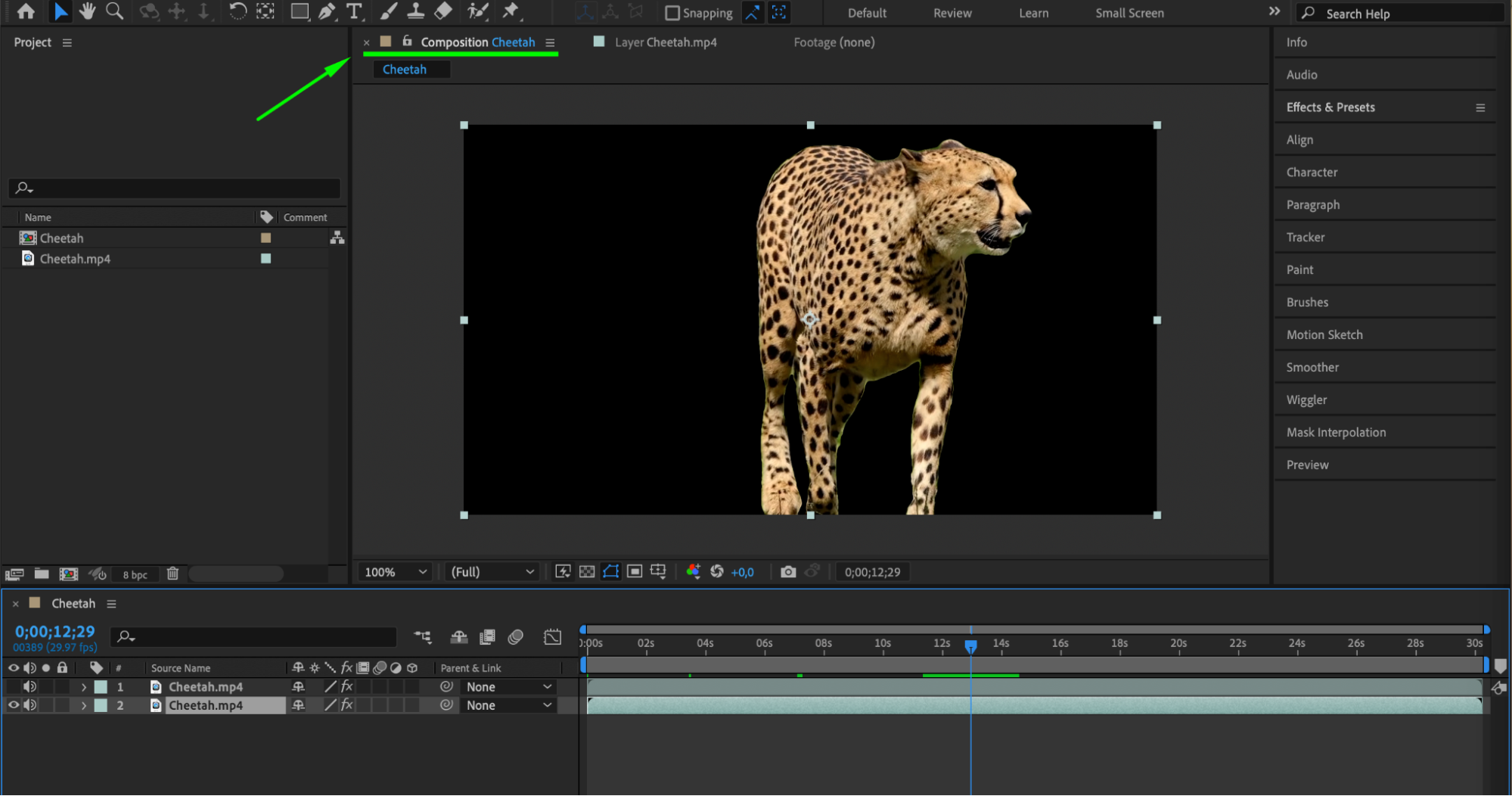Select the Eraser tool
The image size is (1512, 796).
(x=443, y=11)
